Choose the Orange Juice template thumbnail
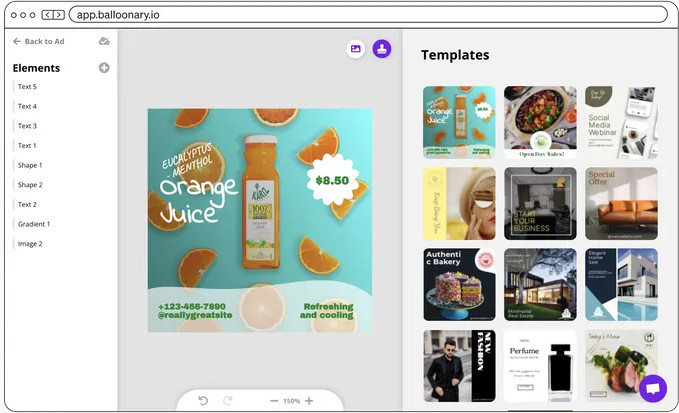 coord(459,122)
